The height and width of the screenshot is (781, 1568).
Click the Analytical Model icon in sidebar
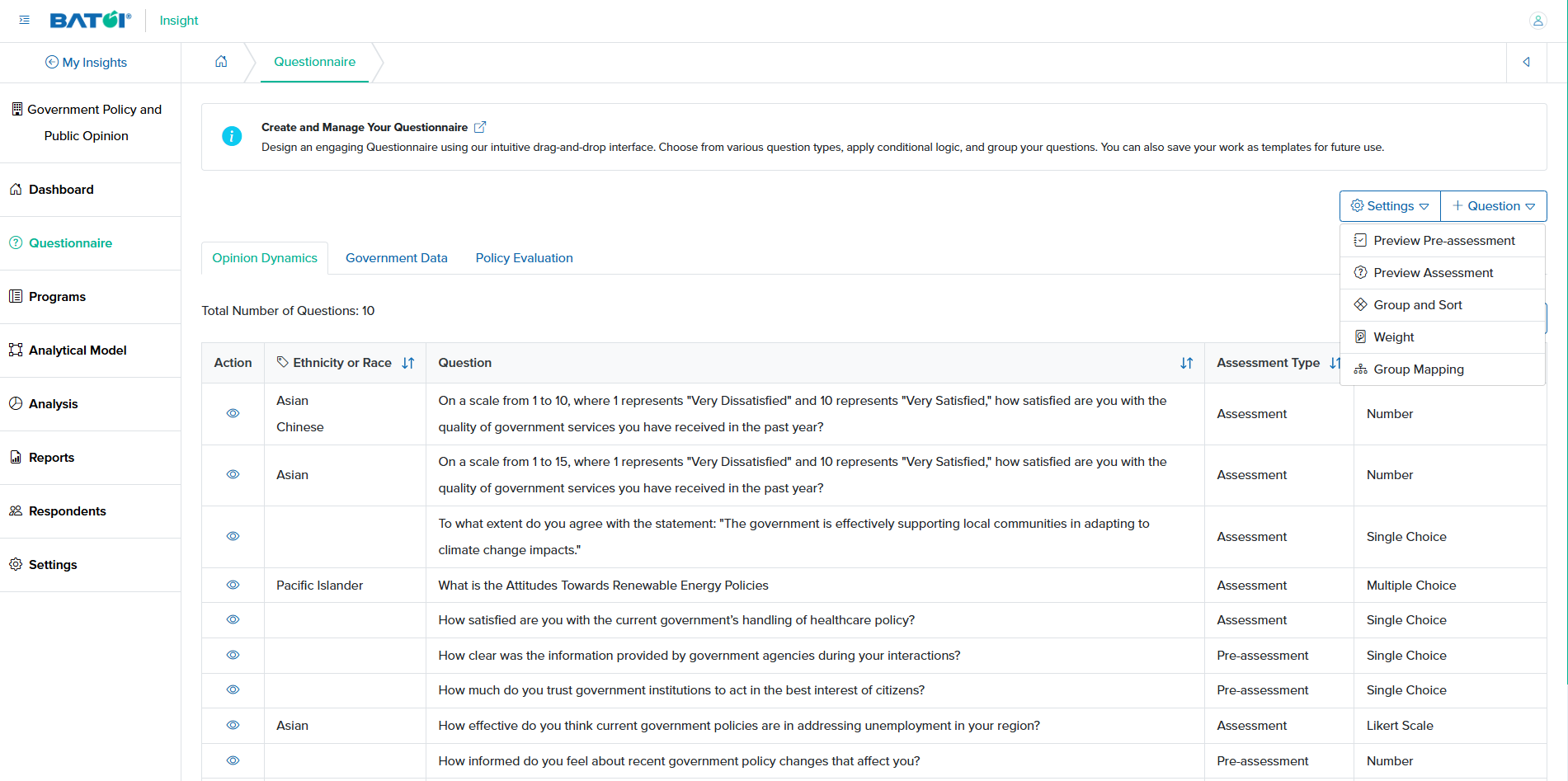tap(16, 350)
